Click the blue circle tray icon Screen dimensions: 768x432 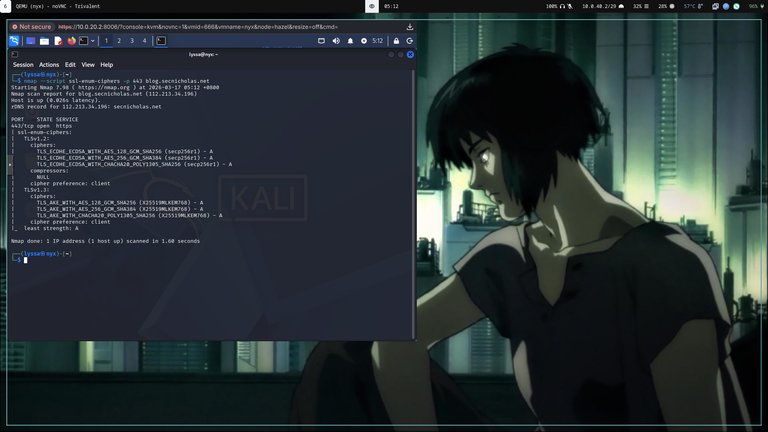726,6
